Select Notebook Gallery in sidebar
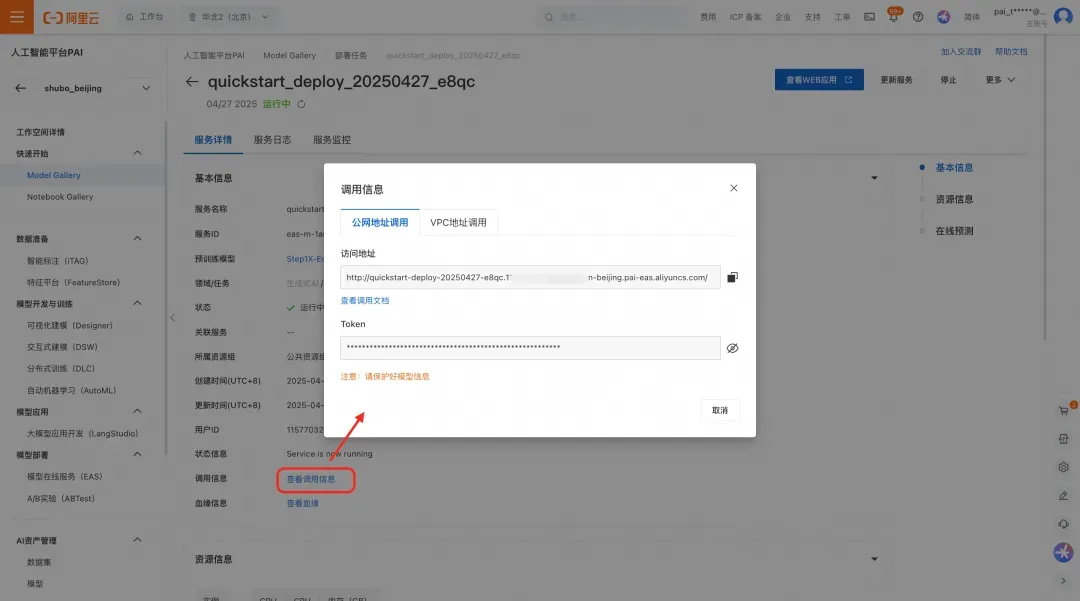1080x601 pixels. click(60, 197)
